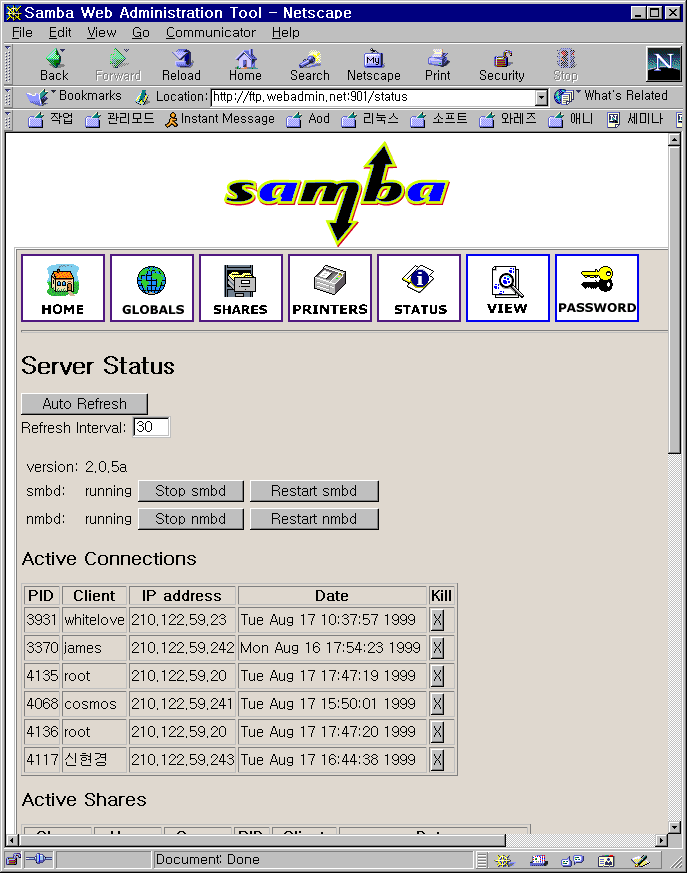Open the Samba HOME page icon

(63, 288)
